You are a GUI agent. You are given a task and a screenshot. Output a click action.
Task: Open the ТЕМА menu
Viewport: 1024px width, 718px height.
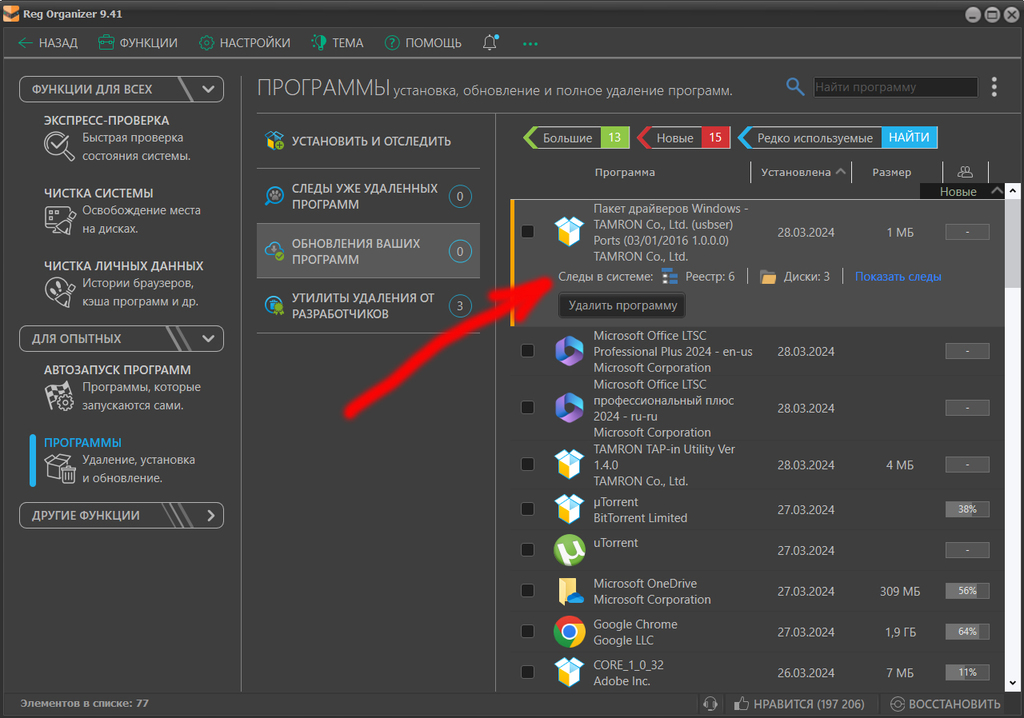[x=337, y=43]
